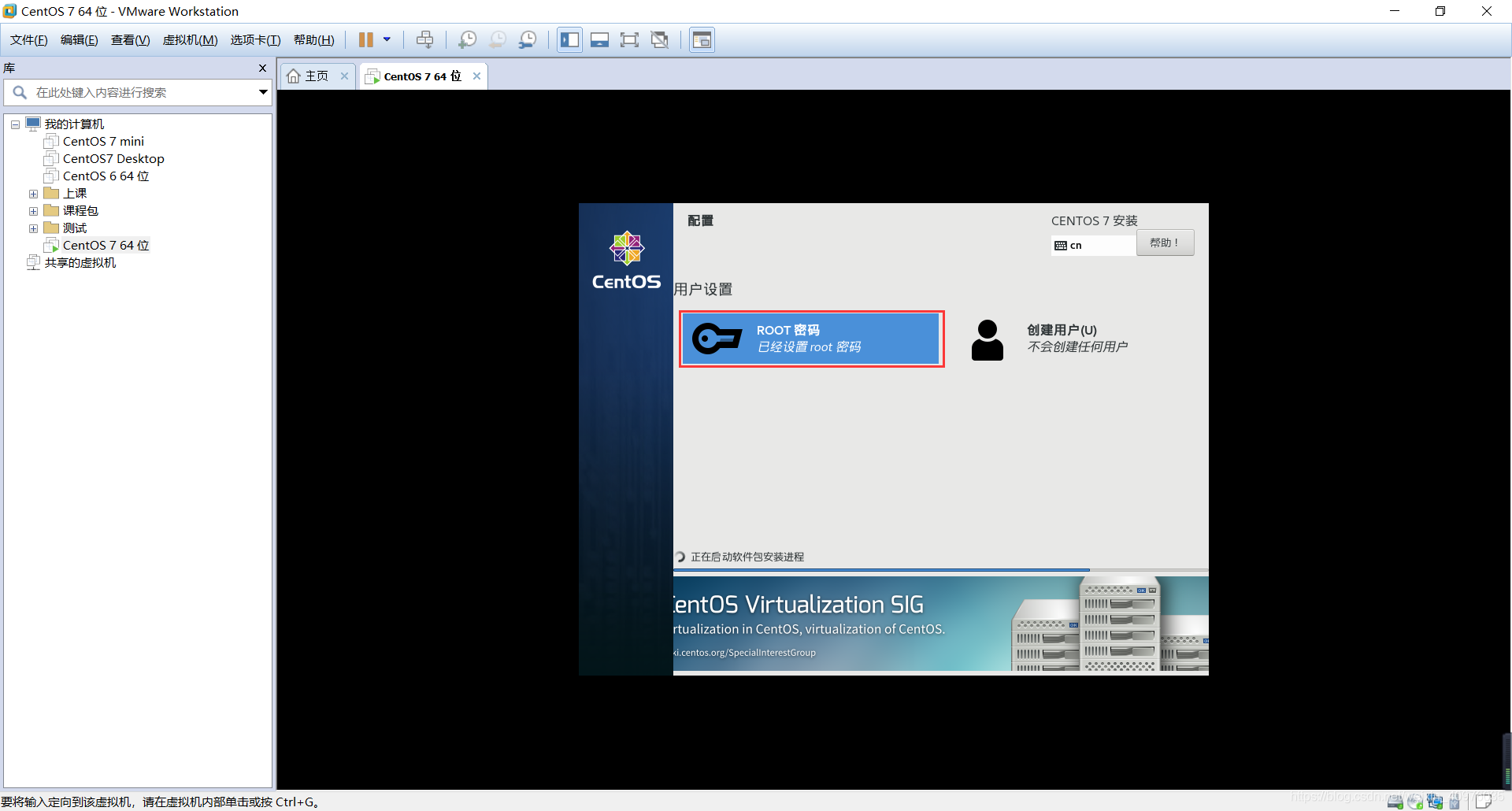
Task: Open the 虚拟机(M) menu
Action: click(191, 40)
